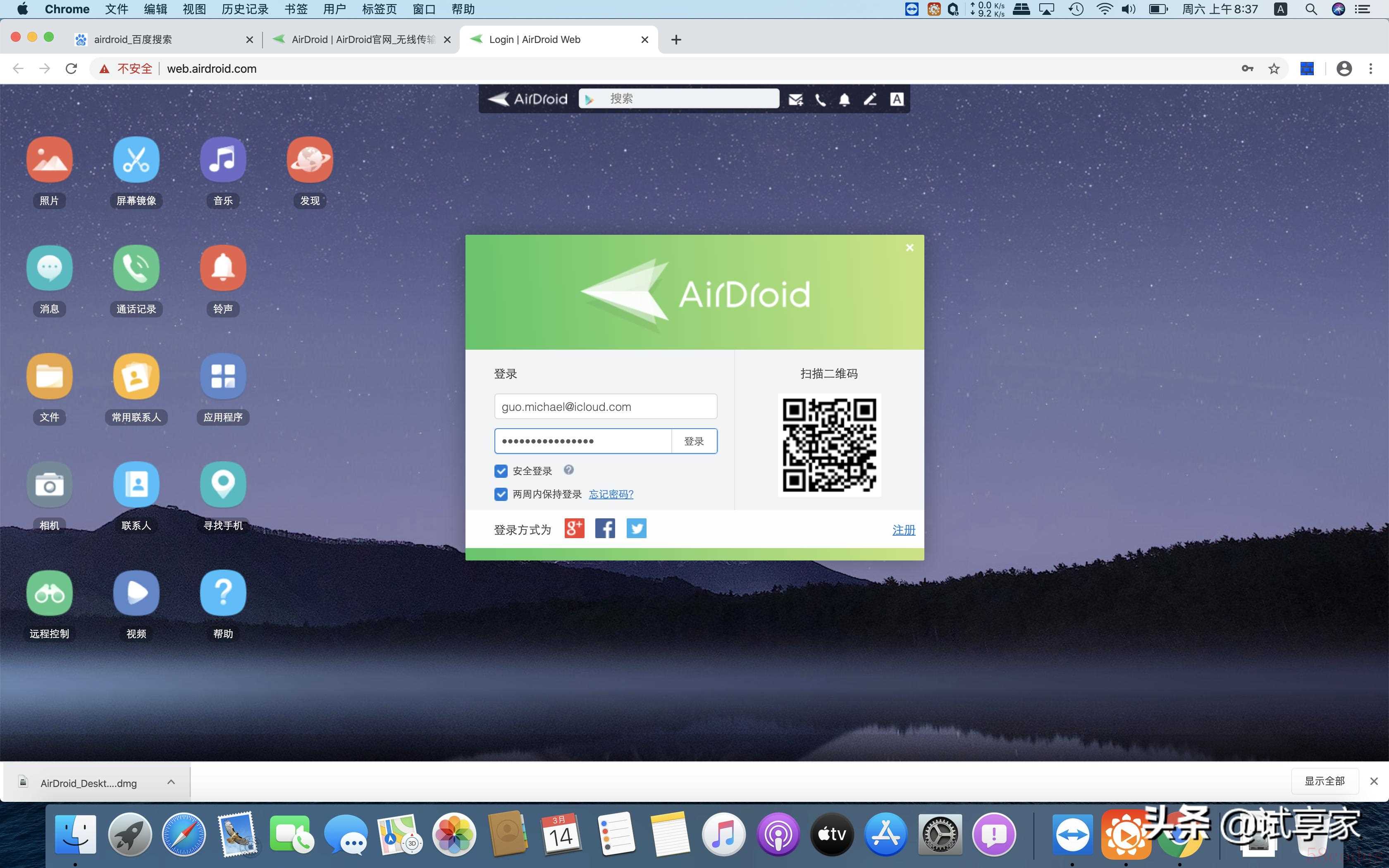
Task: Open the 通话记录 call log icon
Action: (x=136, y=268)
